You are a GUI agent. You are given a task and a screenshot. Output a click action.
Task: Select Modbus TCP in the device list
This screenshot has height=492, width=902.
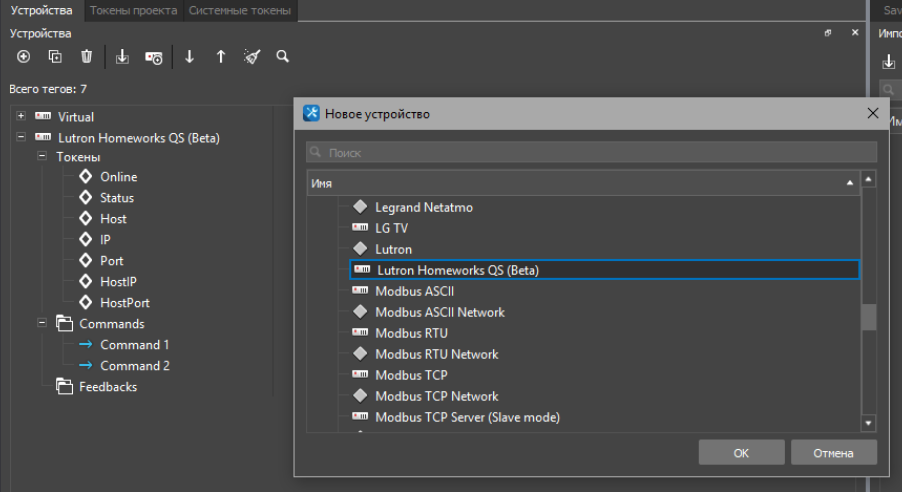pos(410,375)
